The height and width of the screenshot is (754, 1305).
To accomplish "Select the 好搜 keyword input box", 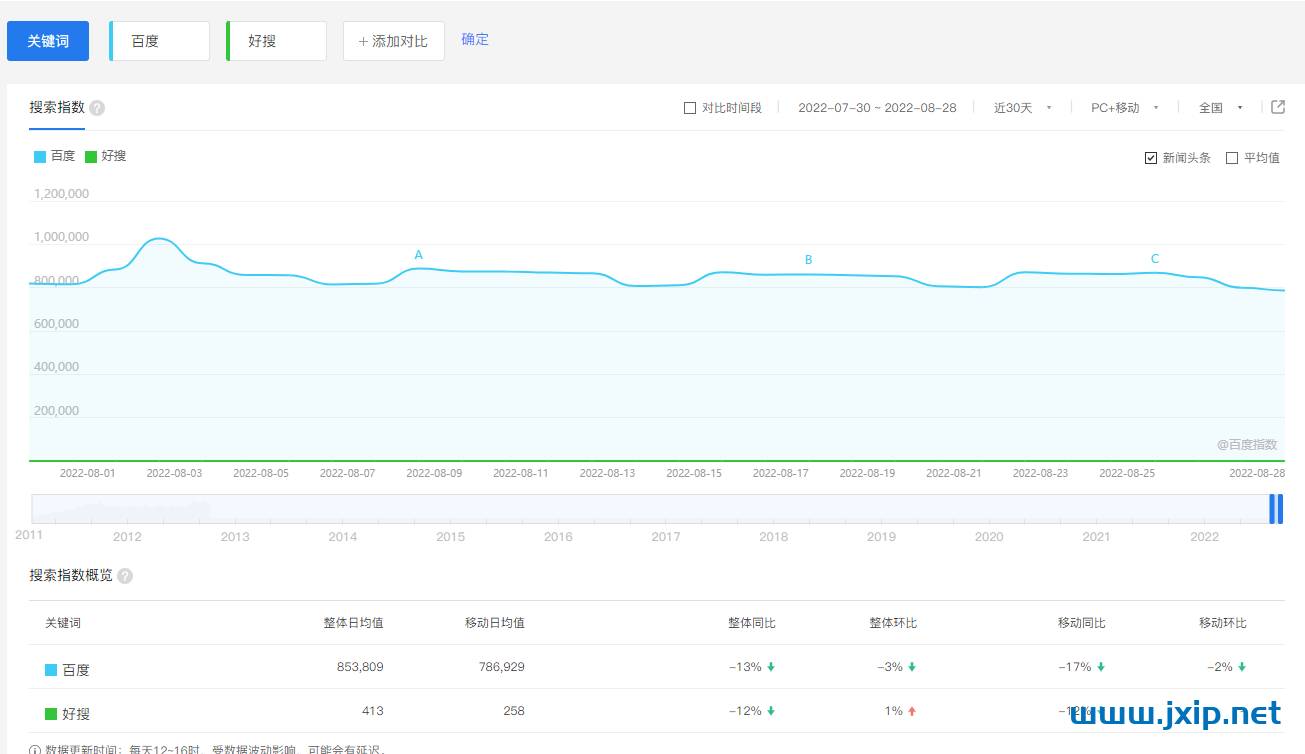I will tap(277, 41).
